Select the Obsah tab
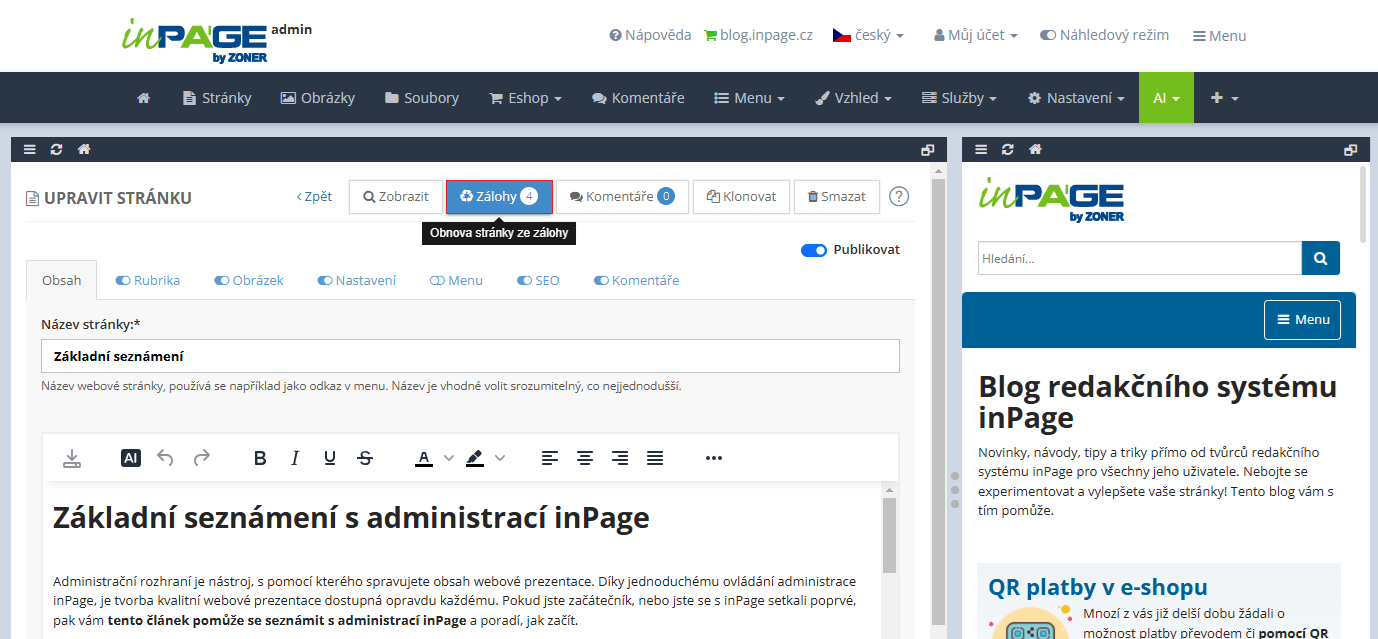This screenshot has height=639, width=1378. [62, 280]
